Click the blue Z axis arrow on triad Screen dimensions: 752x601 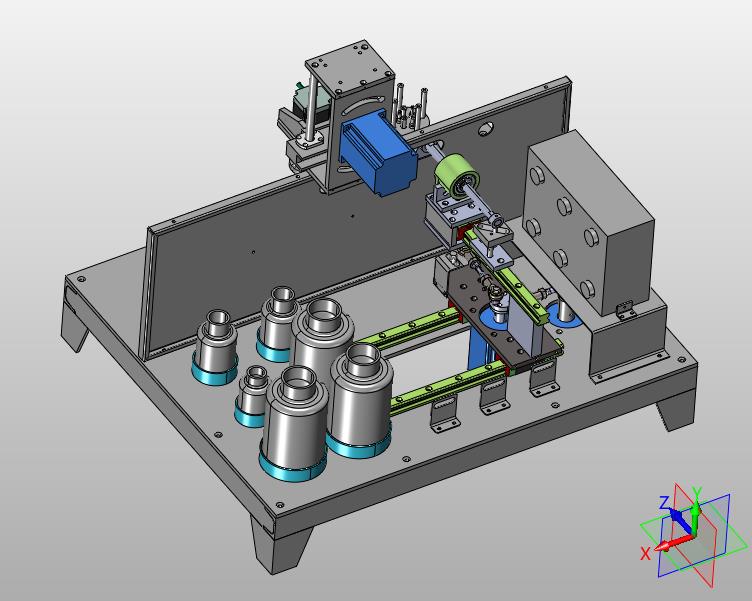[681, 520]
